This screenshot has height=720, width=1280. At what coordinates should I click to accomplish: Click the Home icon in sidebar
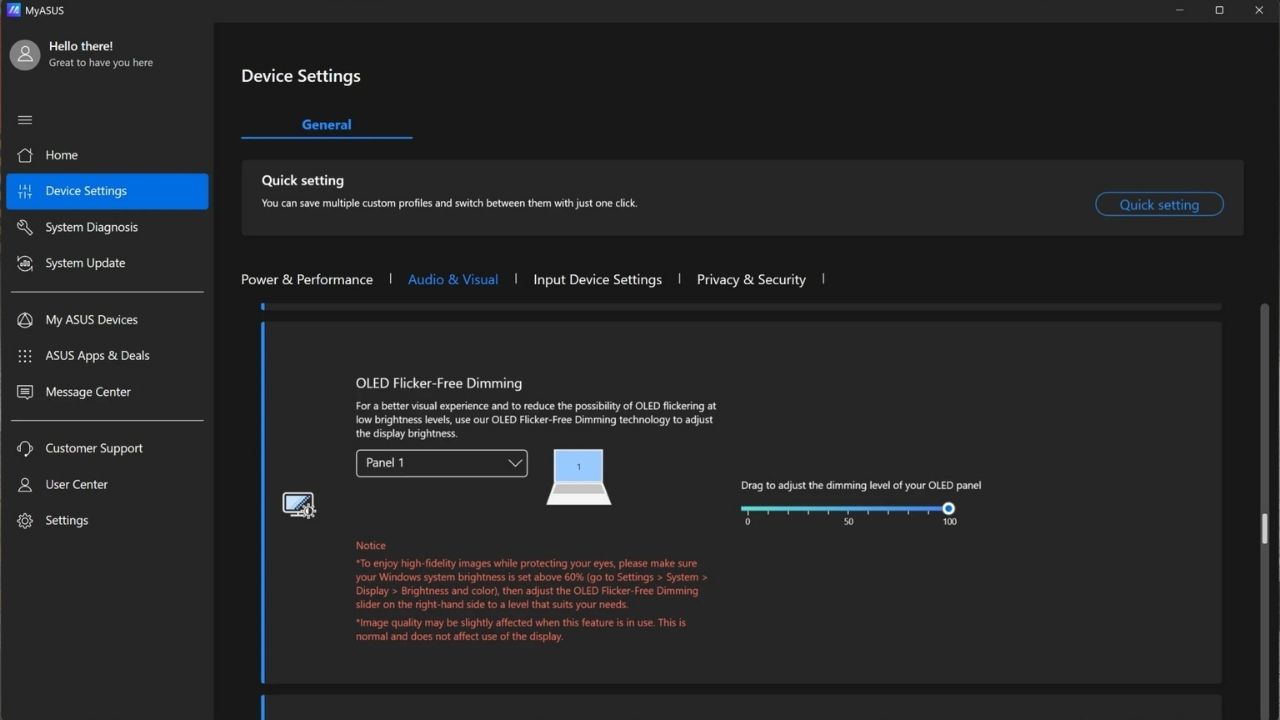coord(25,155)
